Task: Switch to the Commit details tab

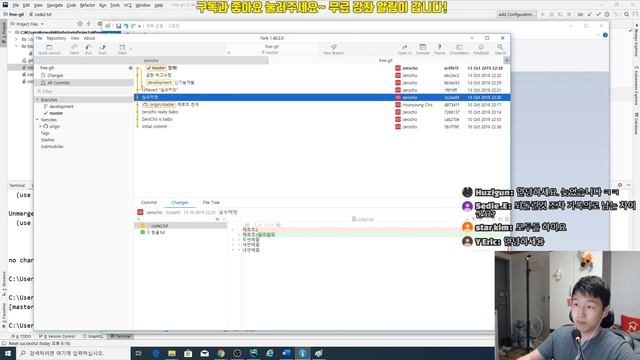Action: tap(149, 202)
